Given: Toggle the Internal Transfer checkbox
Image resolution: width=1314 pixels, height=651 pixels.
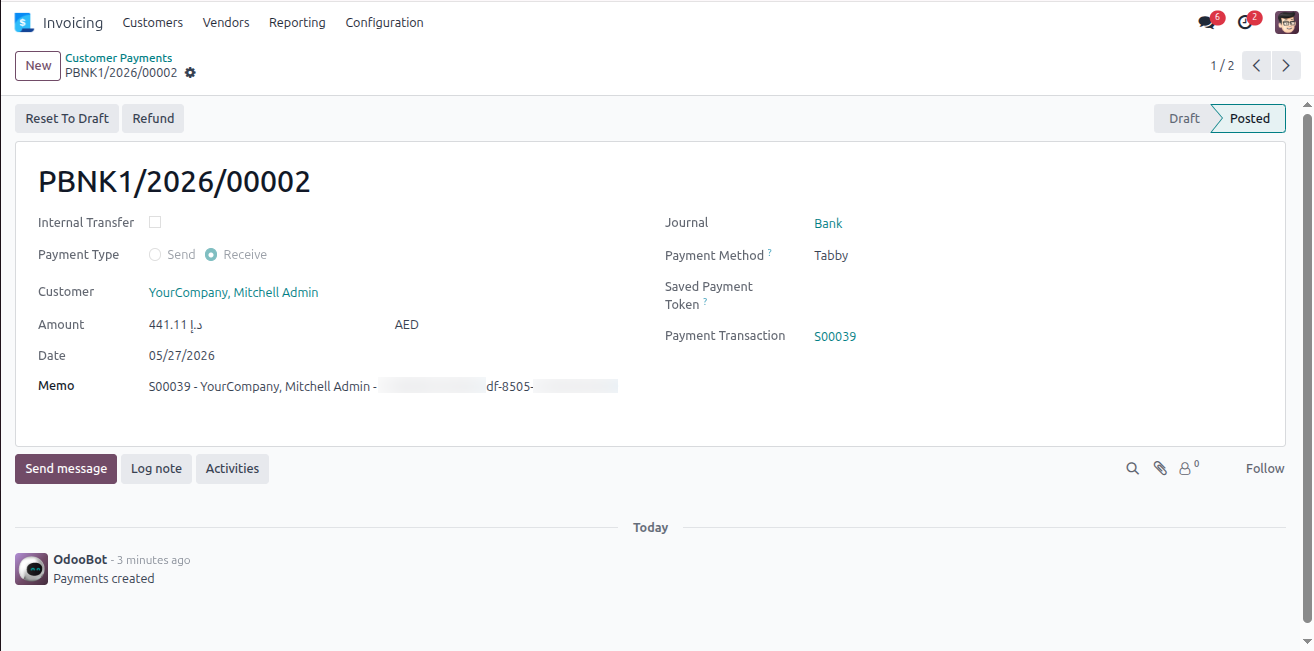Looking at the screenshot, I should point(155,222).
